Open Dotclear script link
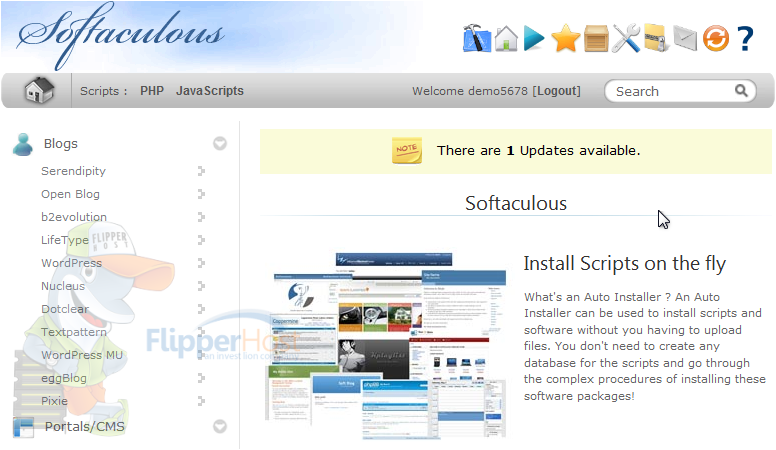 pyautogui.click(x=65, y=309)
